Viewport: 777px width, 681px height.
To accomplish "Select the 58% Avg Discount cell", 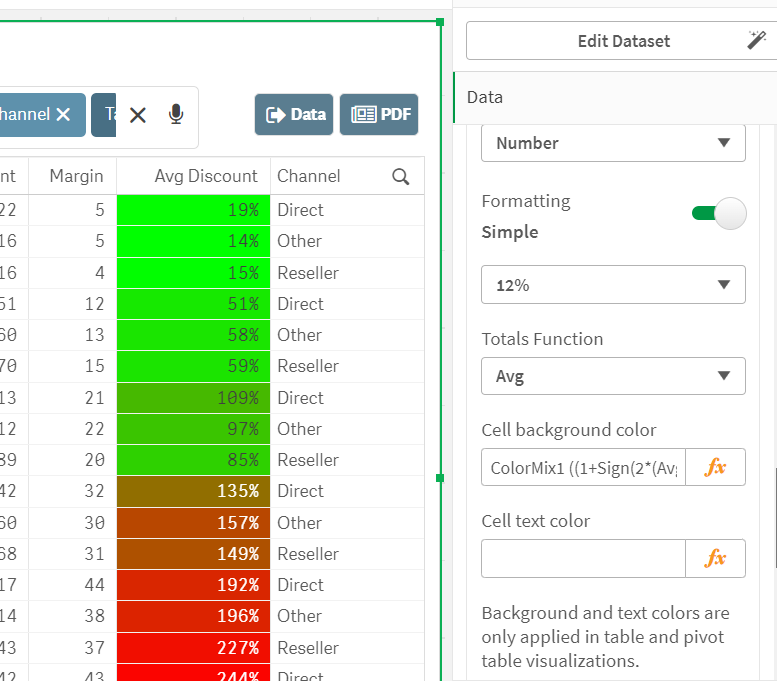I will 193,335.
